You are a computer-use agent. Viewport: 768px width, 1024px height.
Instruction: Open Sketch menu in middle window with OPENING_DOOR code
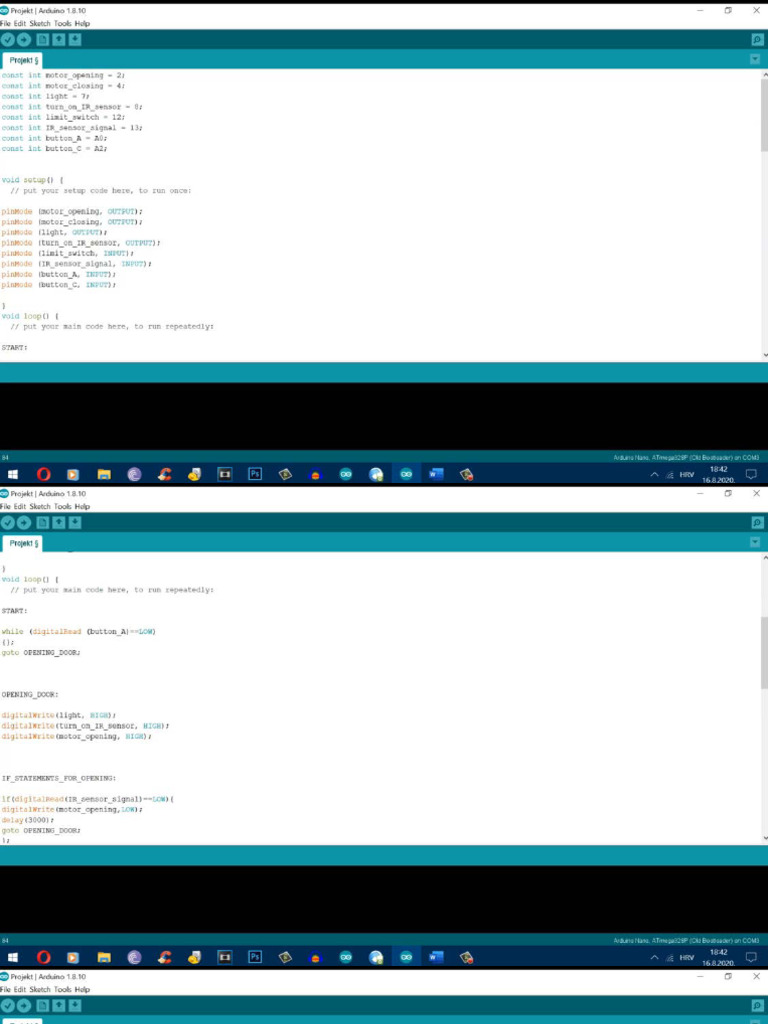40,507
